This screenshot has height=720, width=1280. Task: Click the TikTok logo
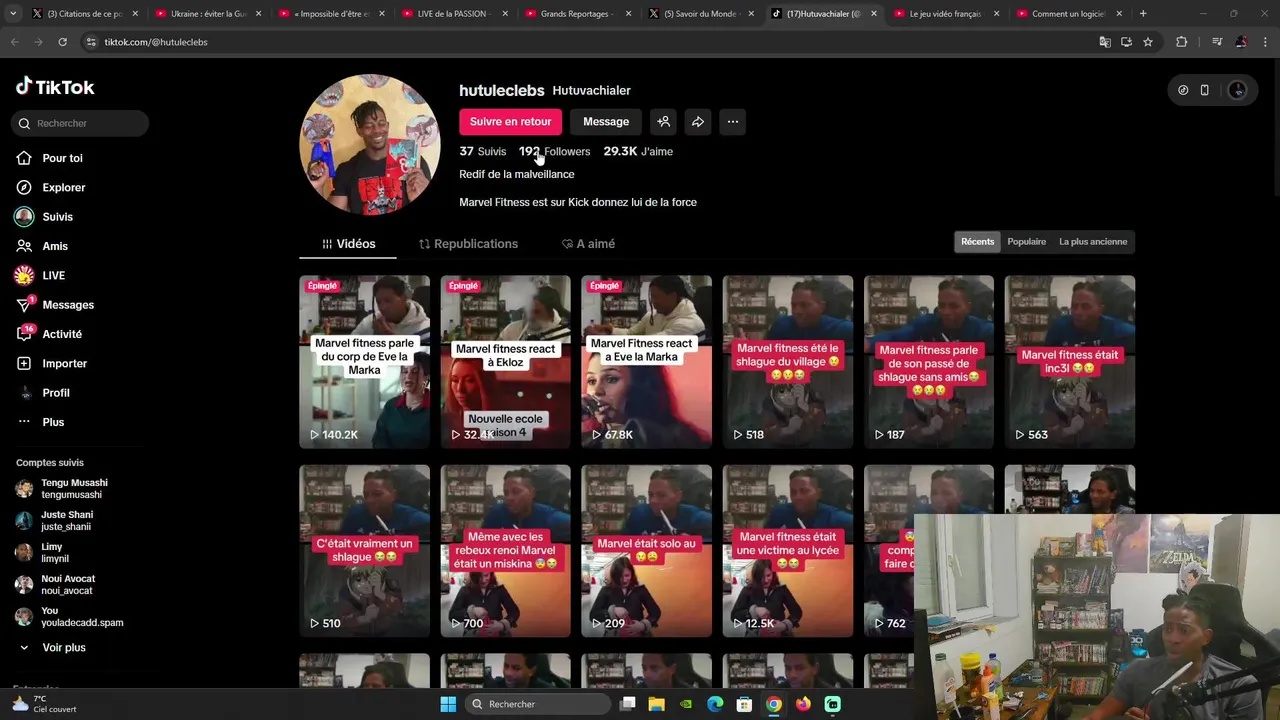(55, 87)
